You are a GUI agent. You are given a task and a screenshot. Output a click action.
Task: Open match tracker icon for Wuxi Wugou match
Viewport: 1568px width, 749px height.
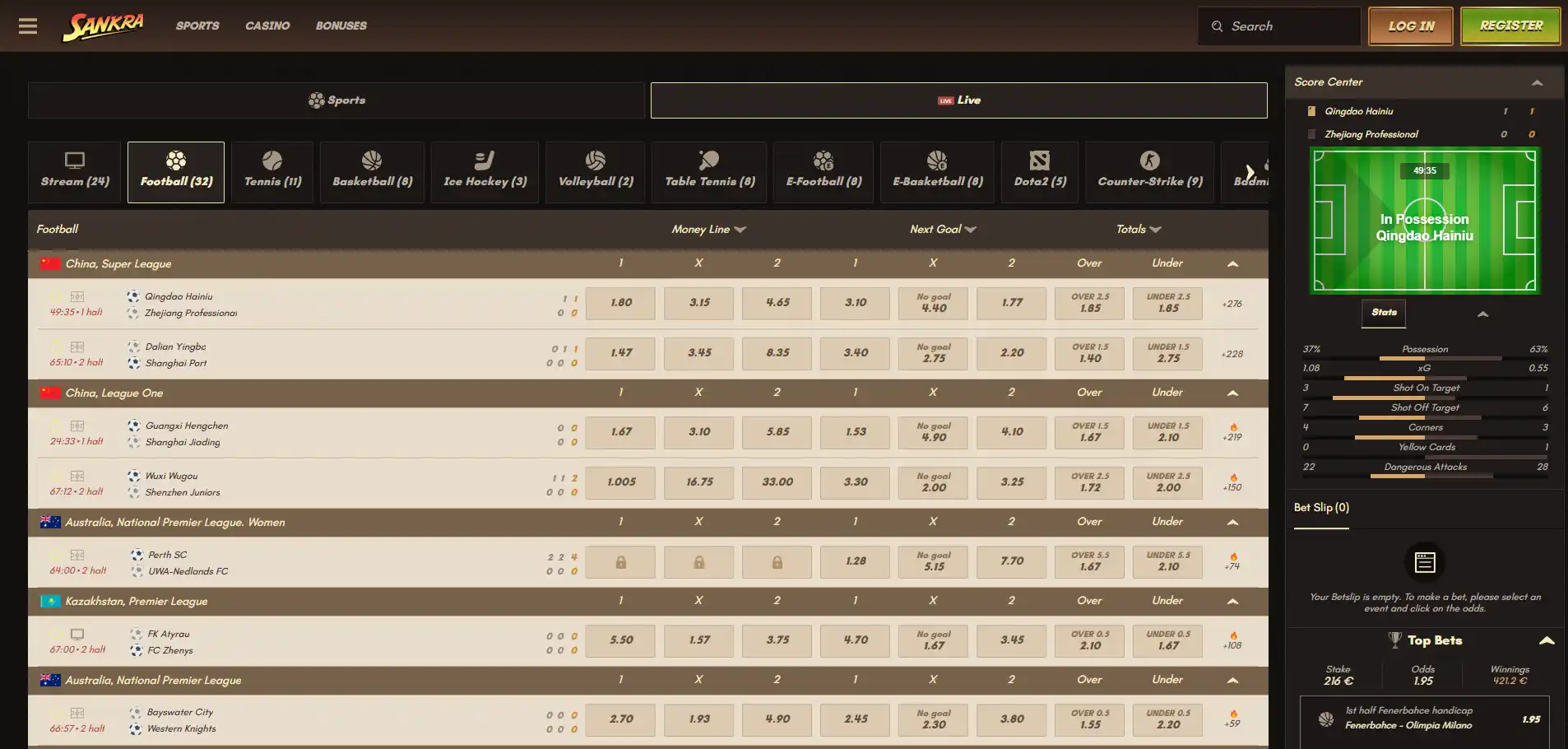(77, 476)
